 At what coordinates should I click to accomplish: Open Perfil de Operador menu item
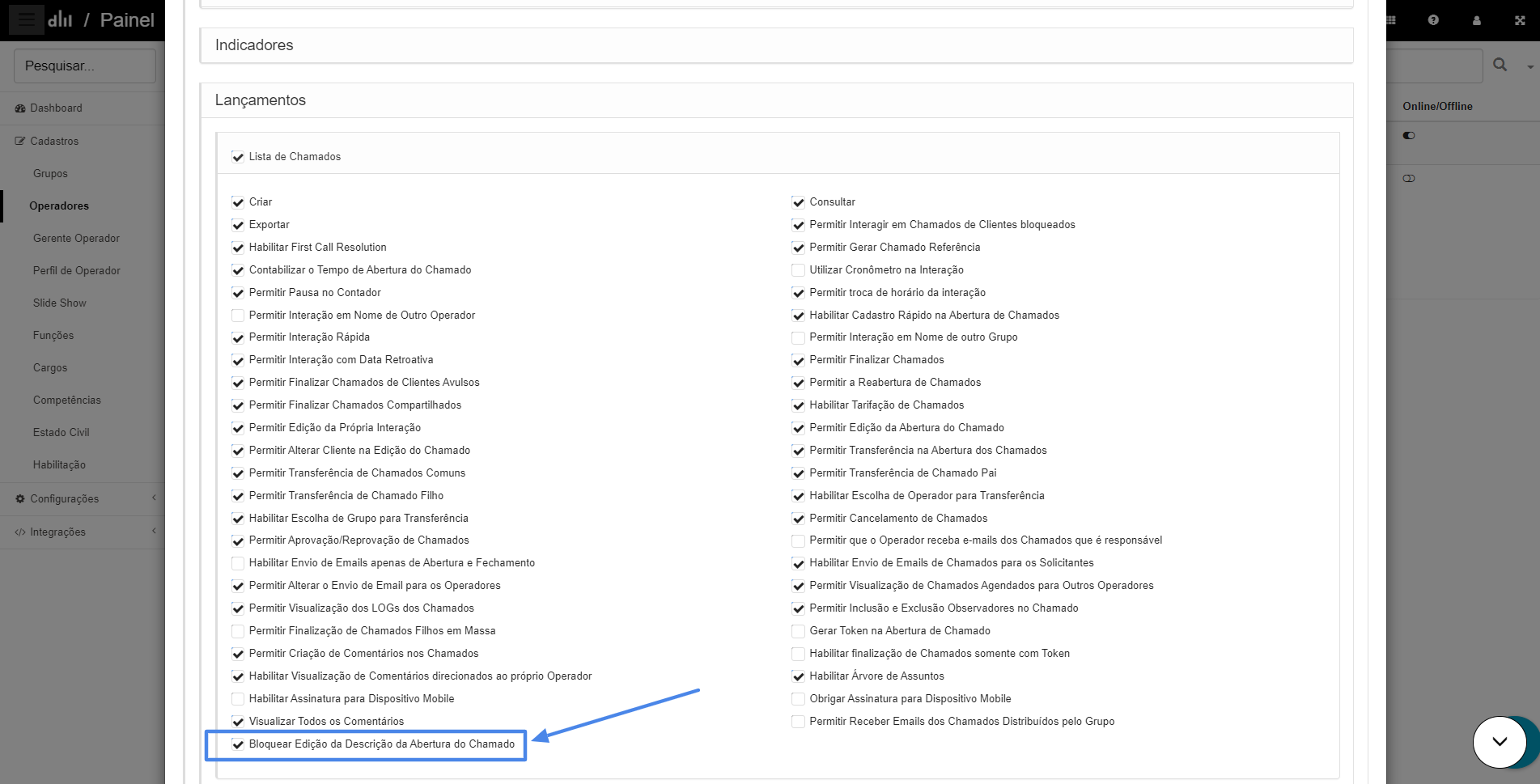[76, 271]
